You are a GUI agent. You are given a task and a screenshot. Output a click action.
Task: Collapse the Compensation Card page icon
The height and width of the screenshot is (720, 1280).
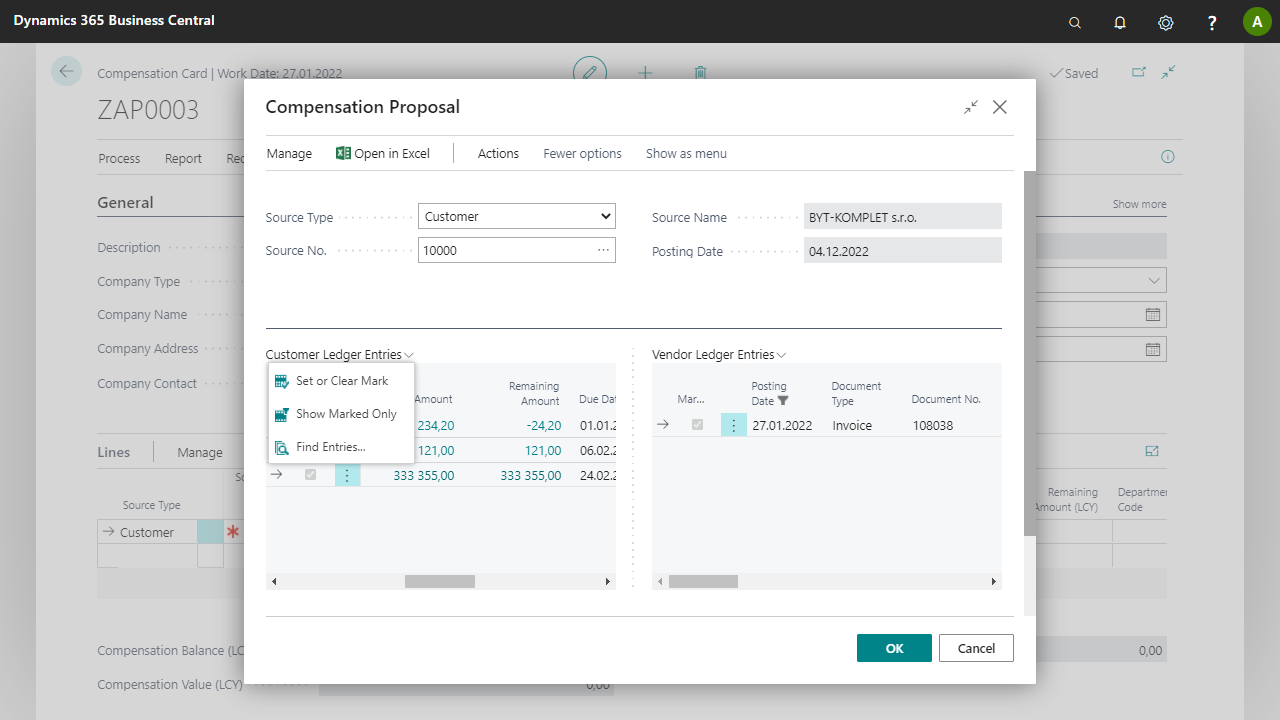coord(1169,72)
